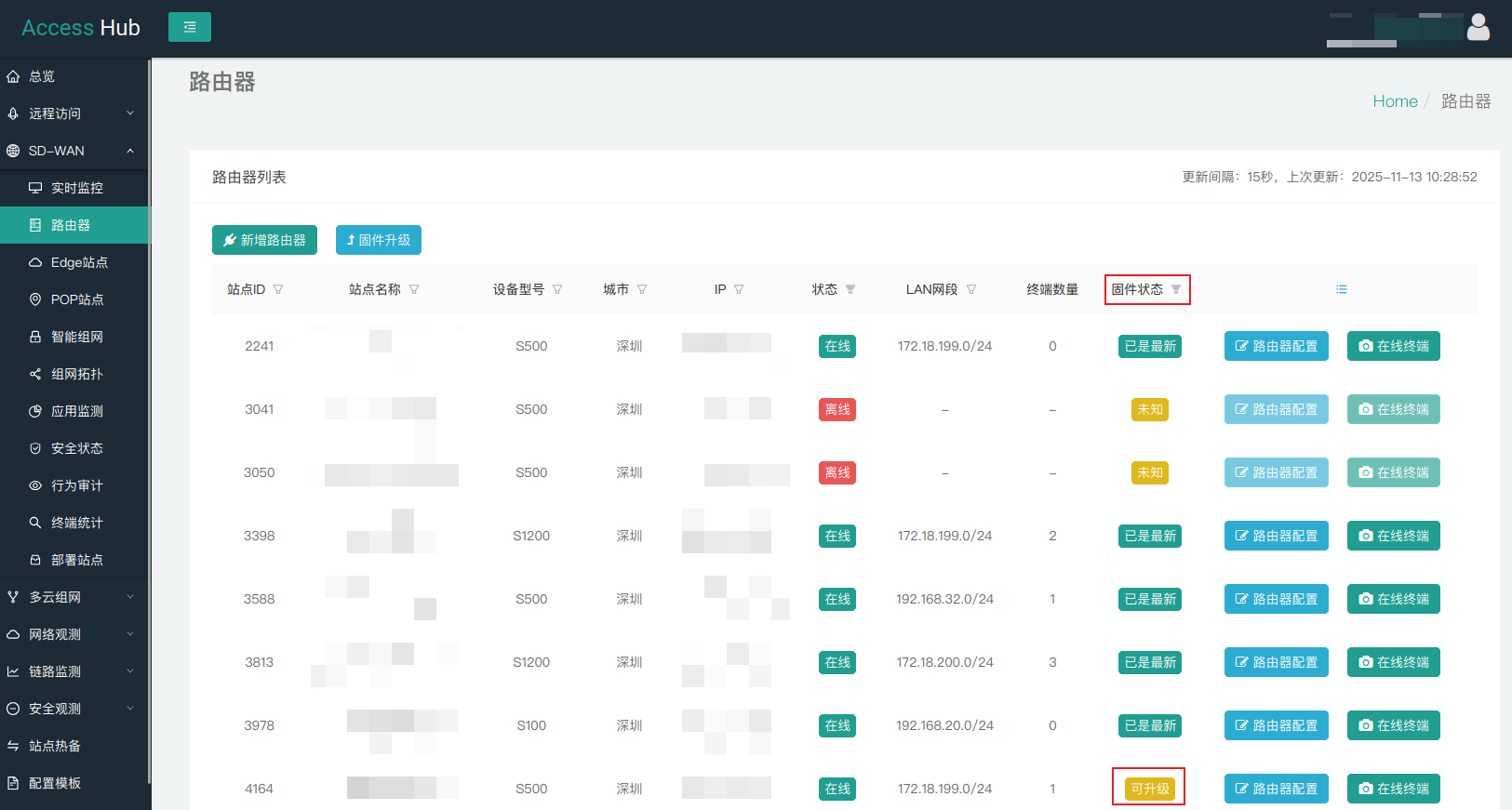
Task: Open 配置模板 in sidebar
Action: tap(74, 783)
